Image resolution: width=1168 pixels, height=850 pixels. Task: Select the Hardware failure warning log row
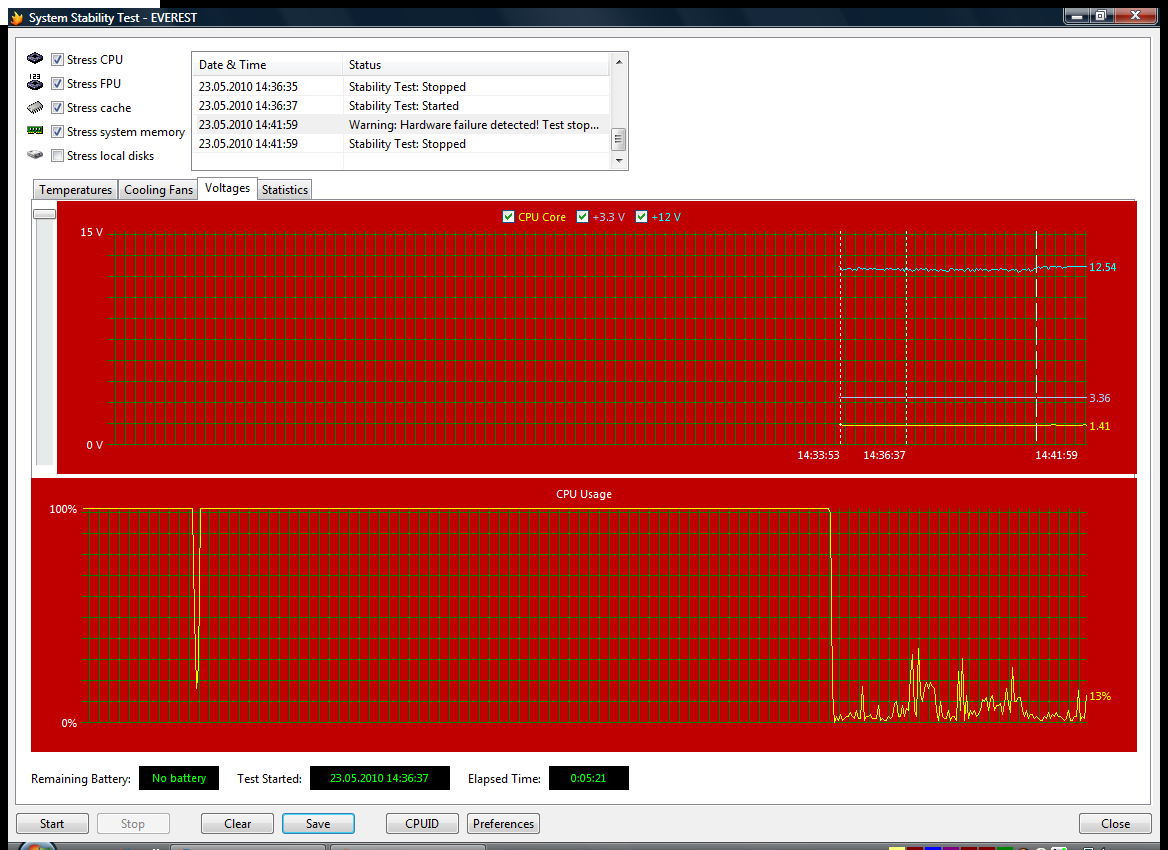click(x=401, y=125)
